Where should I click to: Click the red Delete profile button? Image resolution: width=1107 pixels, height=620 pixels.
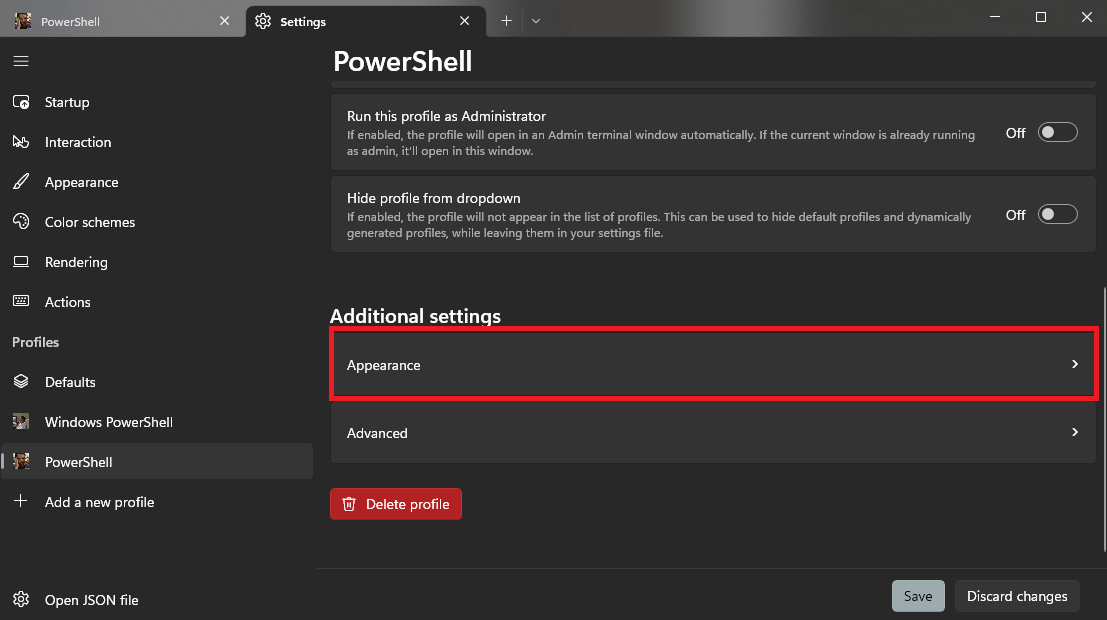[x=395, y=504]
